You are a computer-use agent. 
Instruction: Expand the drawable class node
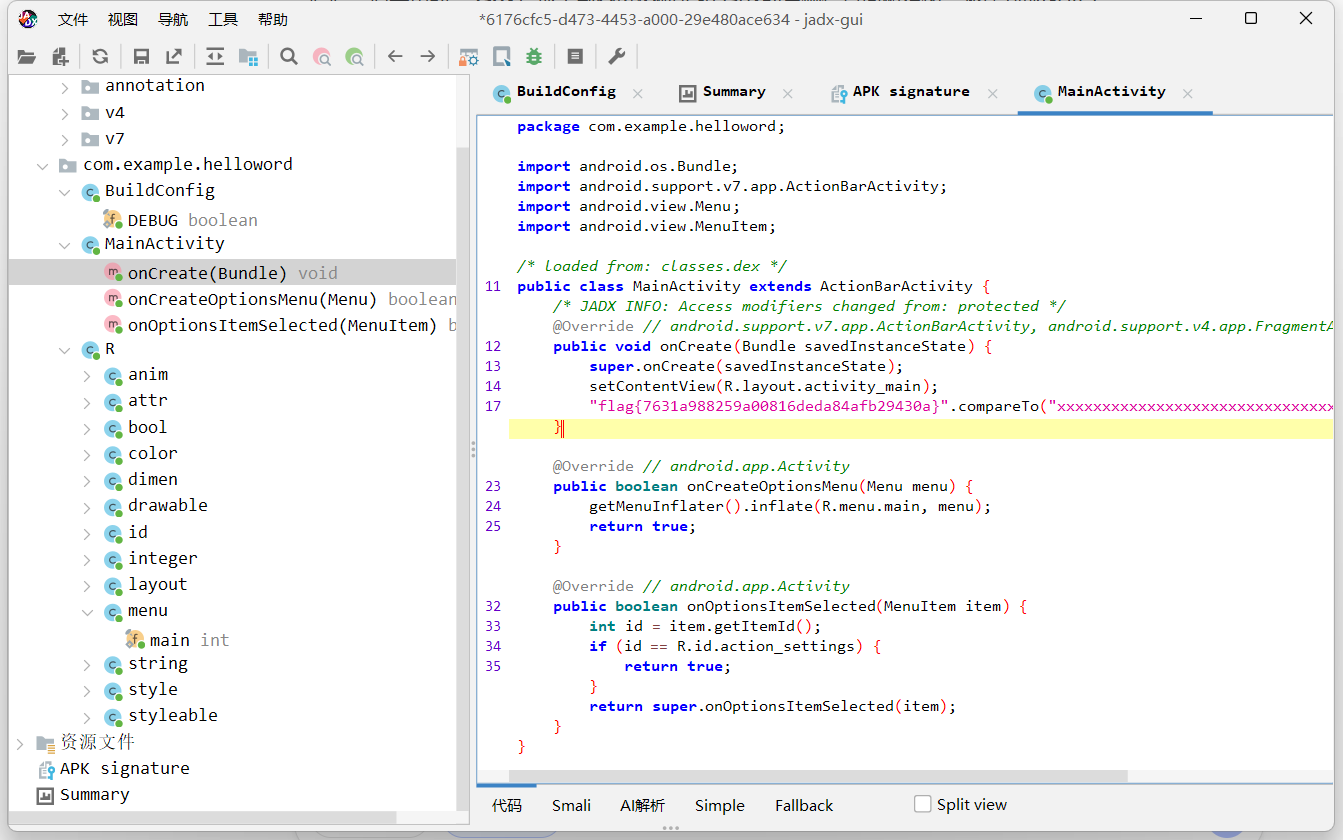click(88, 506)
